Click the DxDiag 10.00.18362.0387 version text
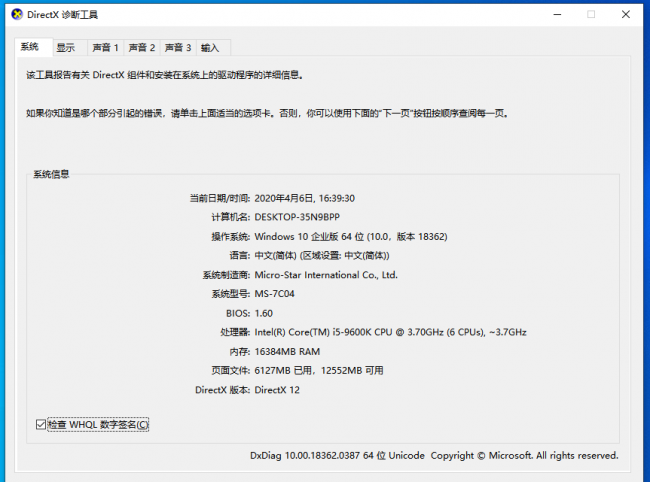This screenshot has height=482, width=650. [x=337, y=455]
